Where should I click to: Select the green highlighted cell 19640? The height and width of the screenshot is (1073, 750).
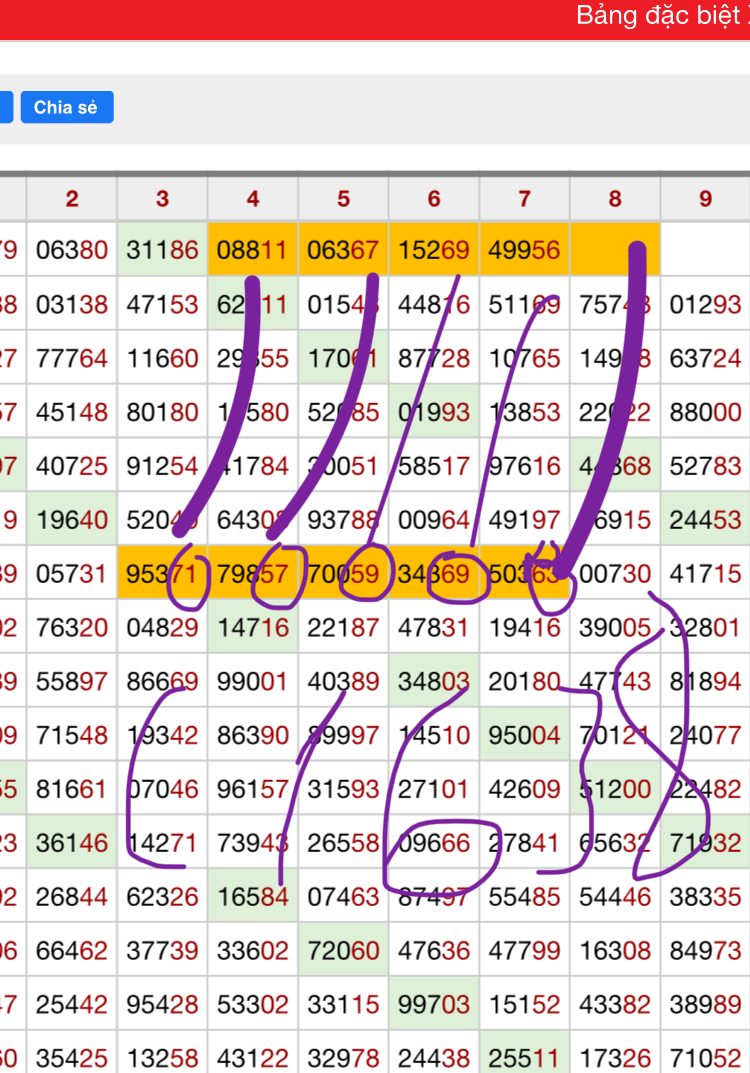72,520
